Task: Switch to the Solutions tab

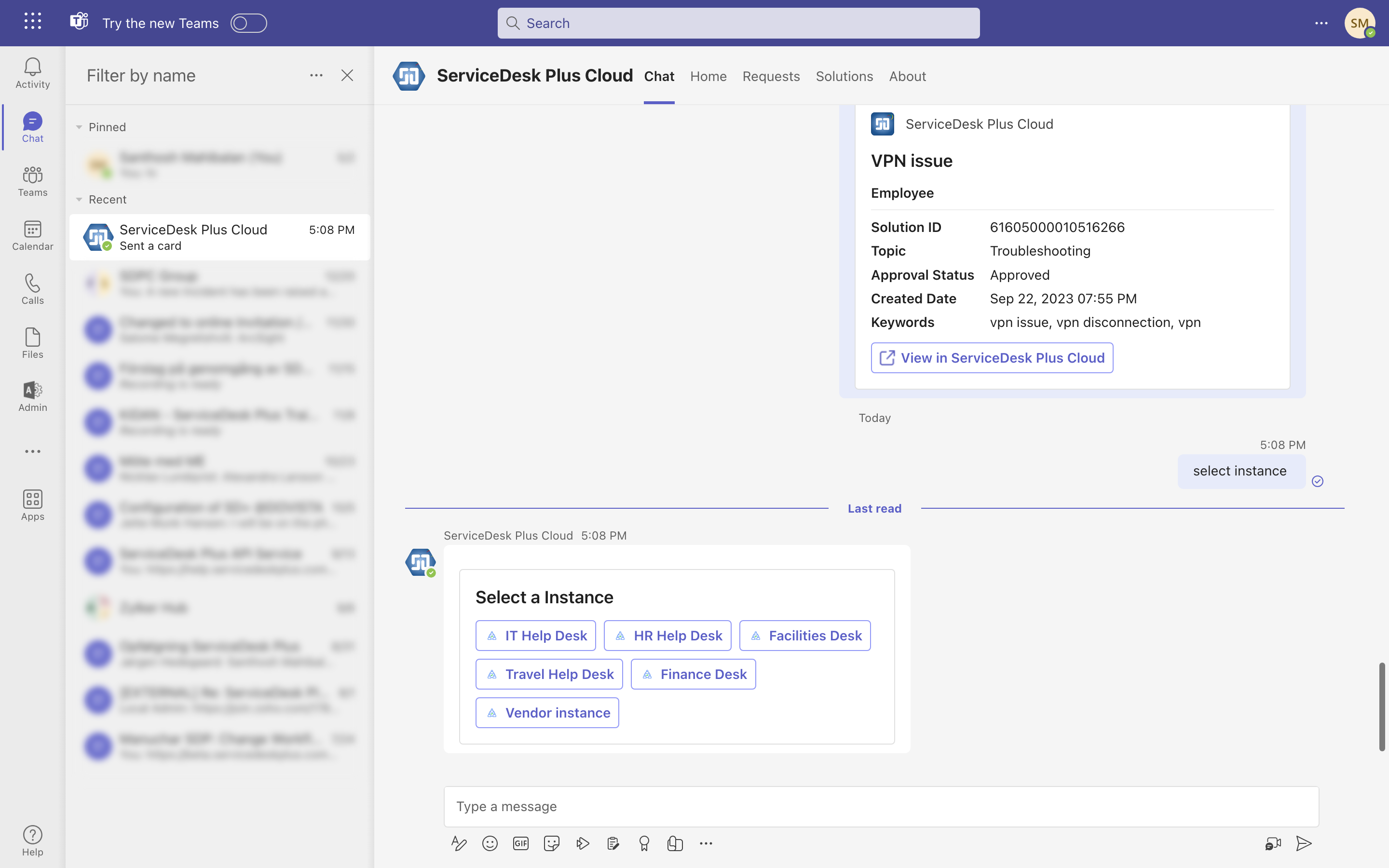Action: click(844, 76)
